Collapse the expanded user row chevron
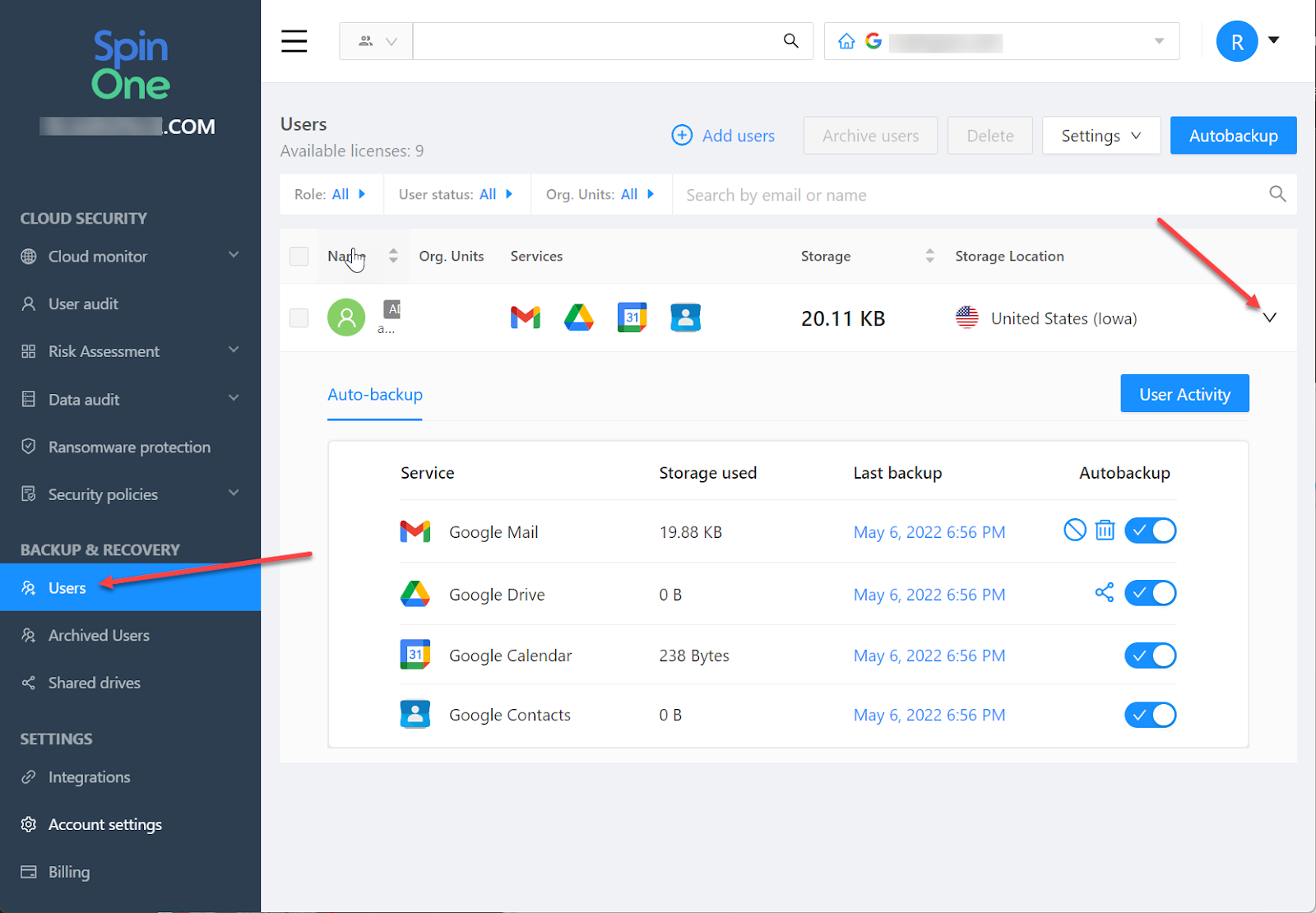 point(1271,317)
